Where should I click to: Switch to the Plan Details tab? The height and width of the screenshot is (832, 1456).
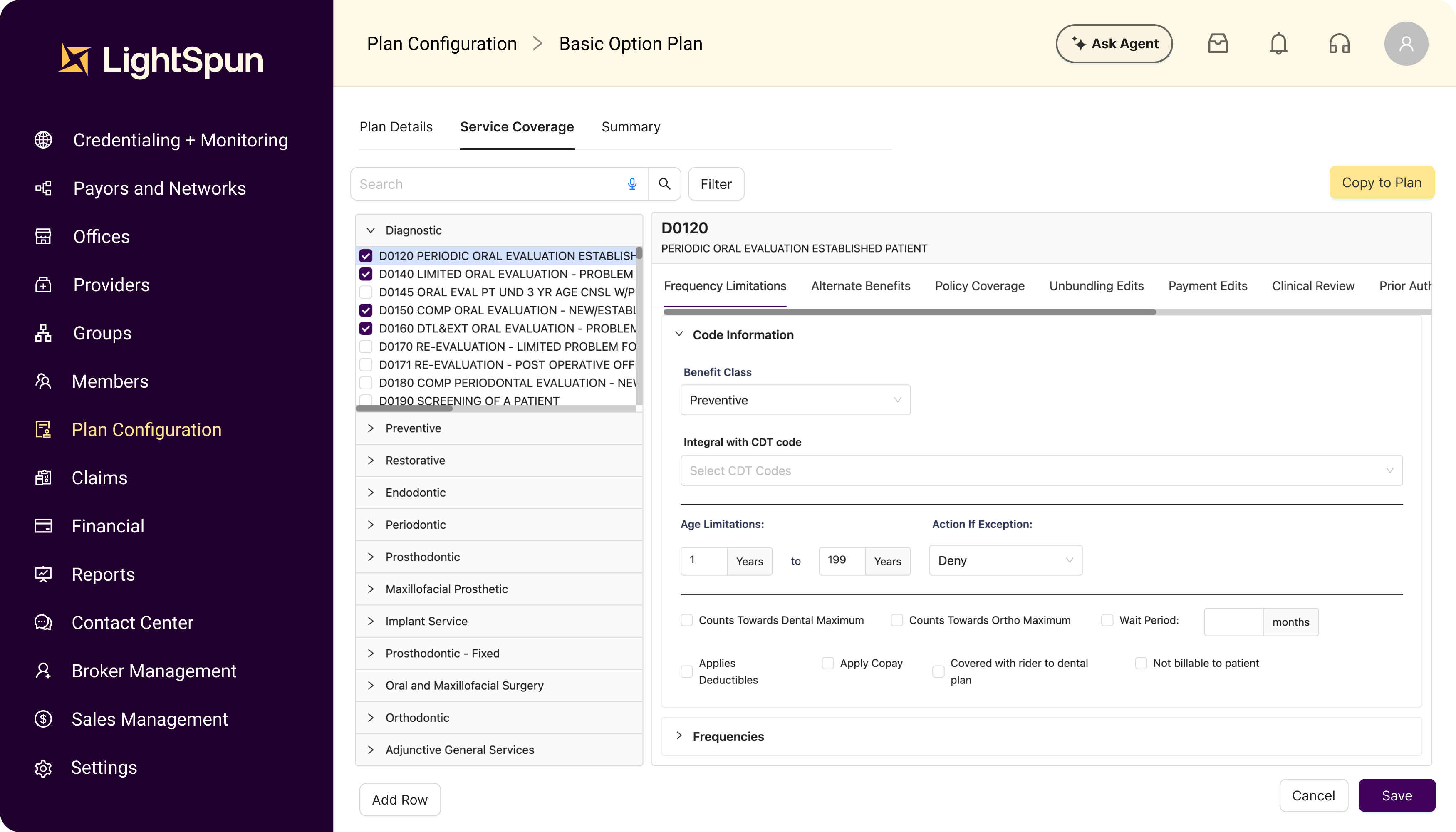[x=396, y=127]
